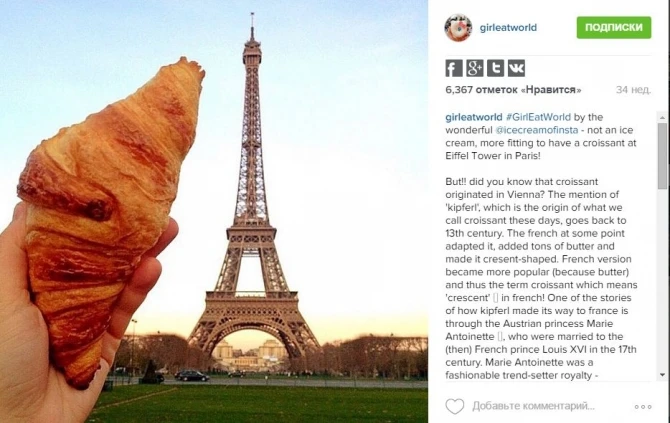Click the 34 нед. timestamp
Image resolution: width=670 pixels, height=423 pixels.
(x=633, y=90)
